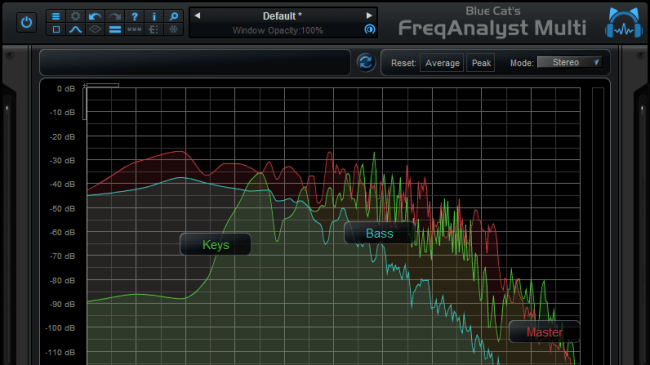Click the Master curve label
This screenshot has width=650, height=365.
point(544,332)
